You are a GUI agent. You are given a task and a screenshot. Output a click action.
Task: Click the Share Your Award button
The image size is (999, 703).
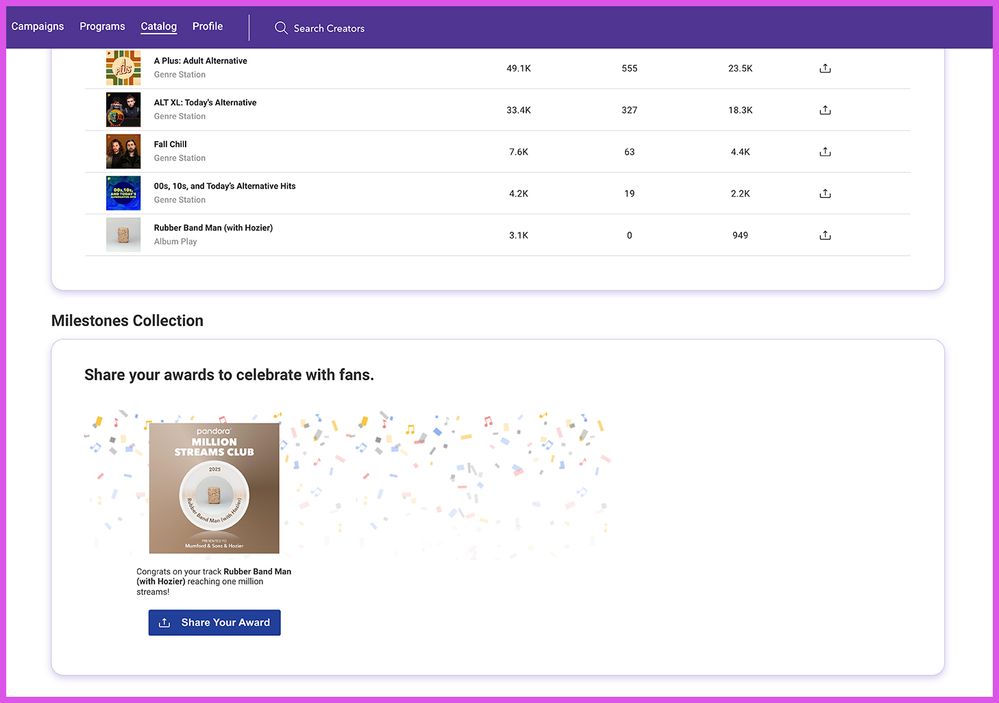(x=215, y=622)
